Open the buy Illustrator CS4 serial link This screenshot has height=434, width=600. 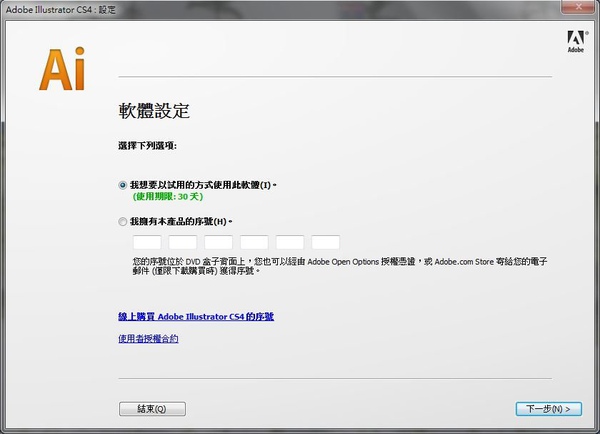[x=196, y=317]
